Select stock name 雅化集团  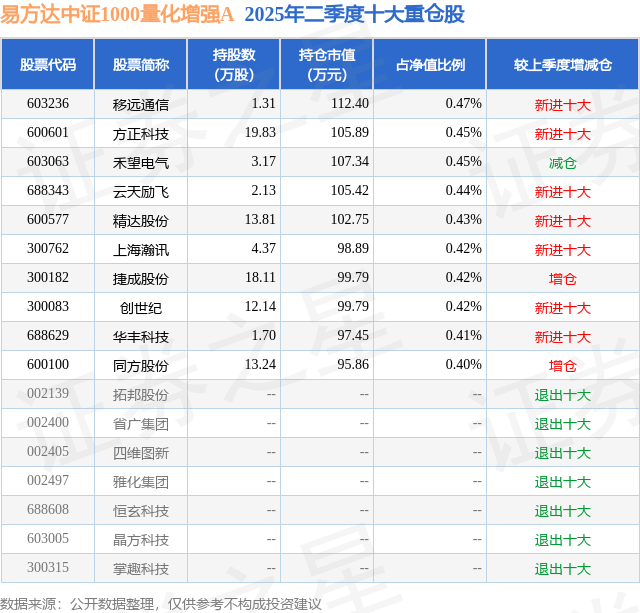pos(141,482)
